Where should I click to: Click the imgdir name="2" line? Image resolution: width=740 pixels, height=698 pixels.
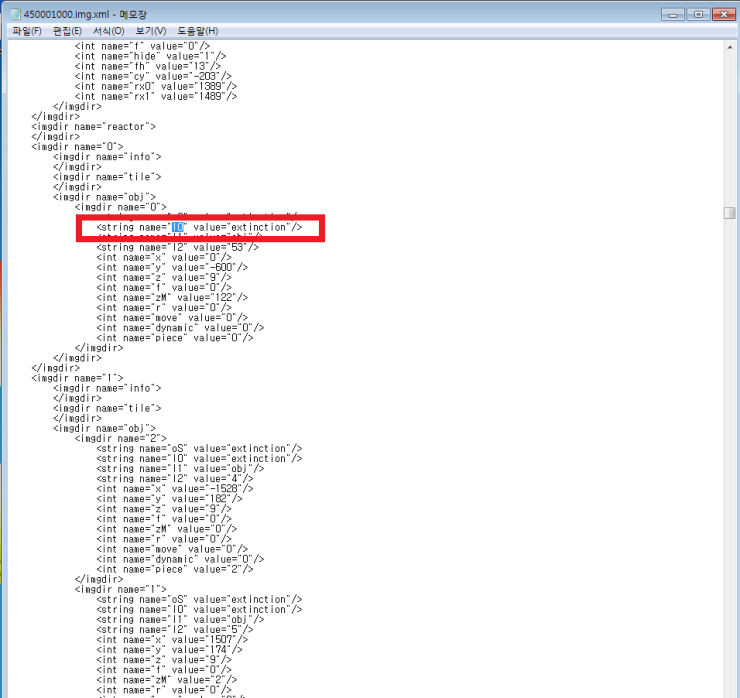121,438
